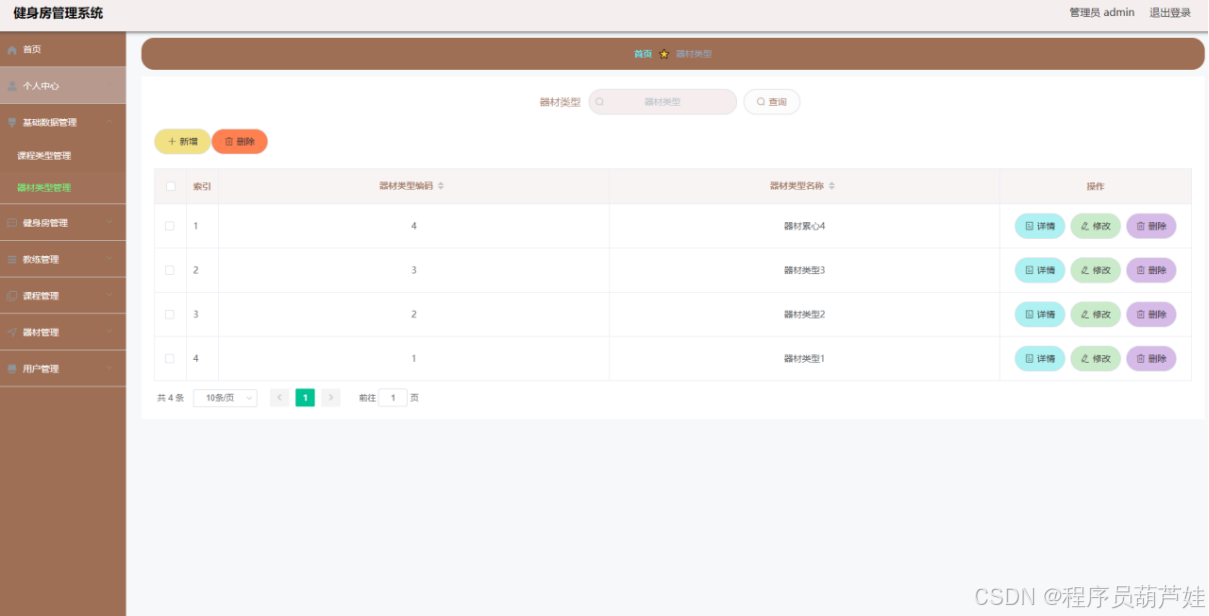Click the 查询 search button
The image size is (1209, 616).
pos(772,102)
